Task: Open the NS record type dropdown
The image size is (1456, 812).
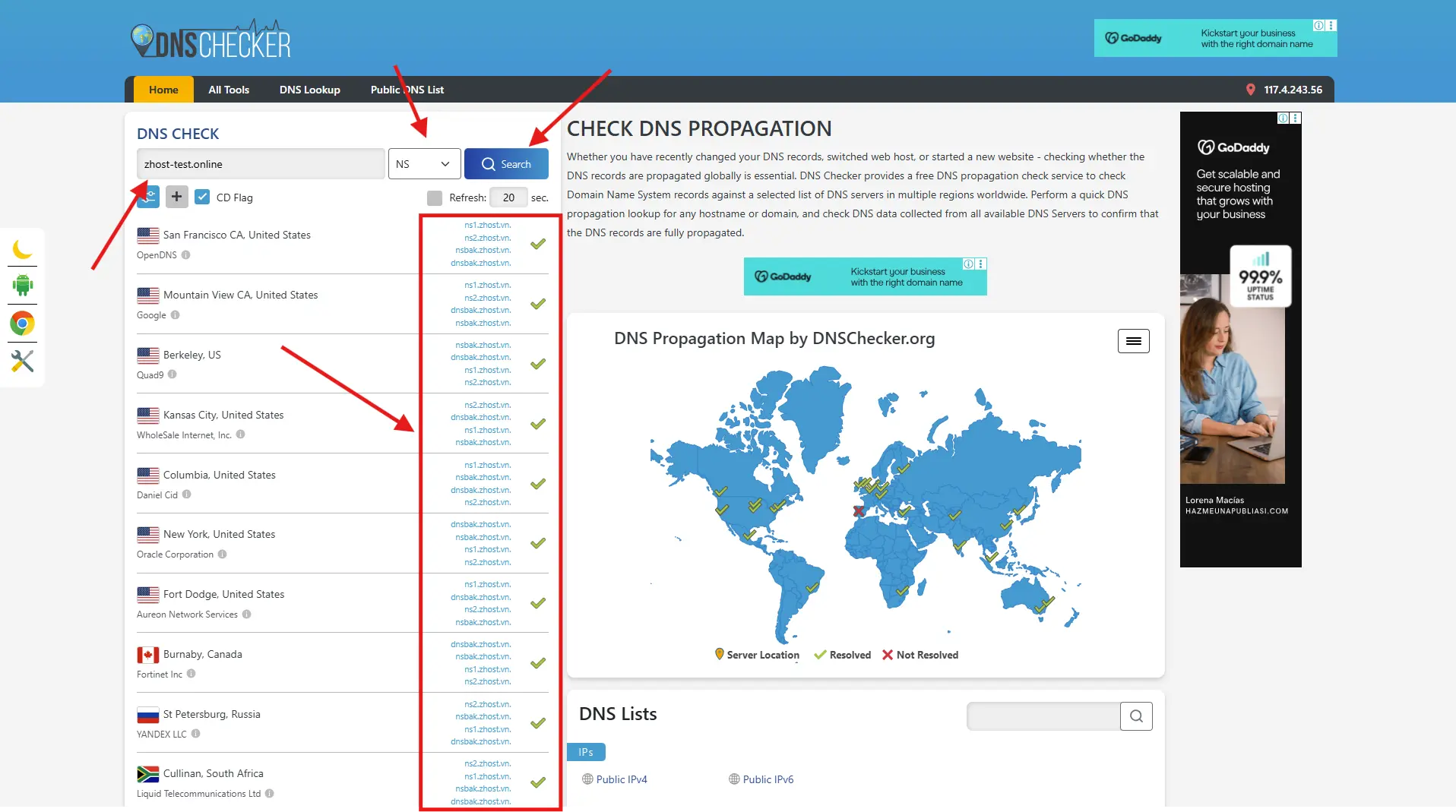Action: (x=424, y=164)
